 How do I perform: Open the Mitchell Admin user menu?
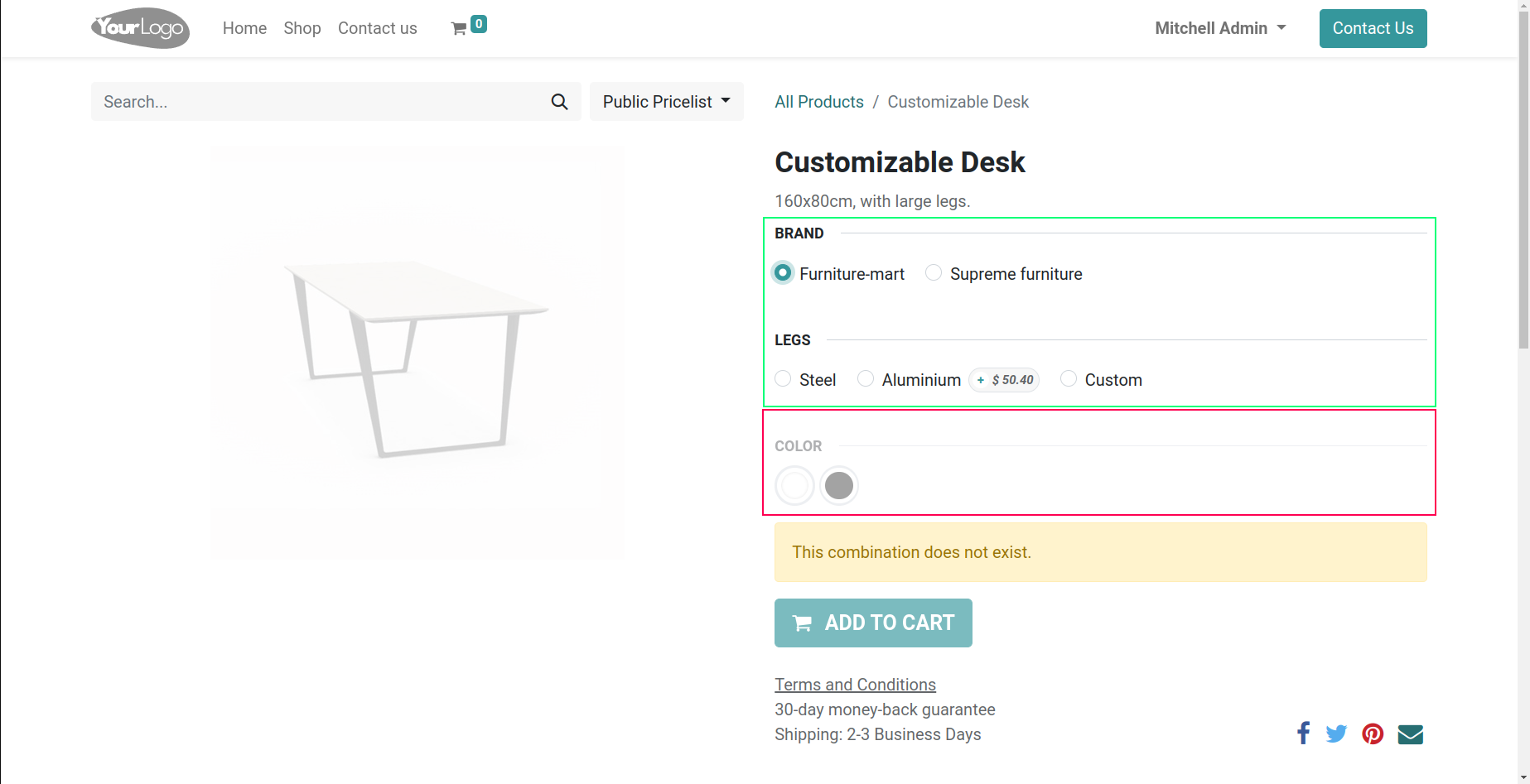pos(1220,28)
